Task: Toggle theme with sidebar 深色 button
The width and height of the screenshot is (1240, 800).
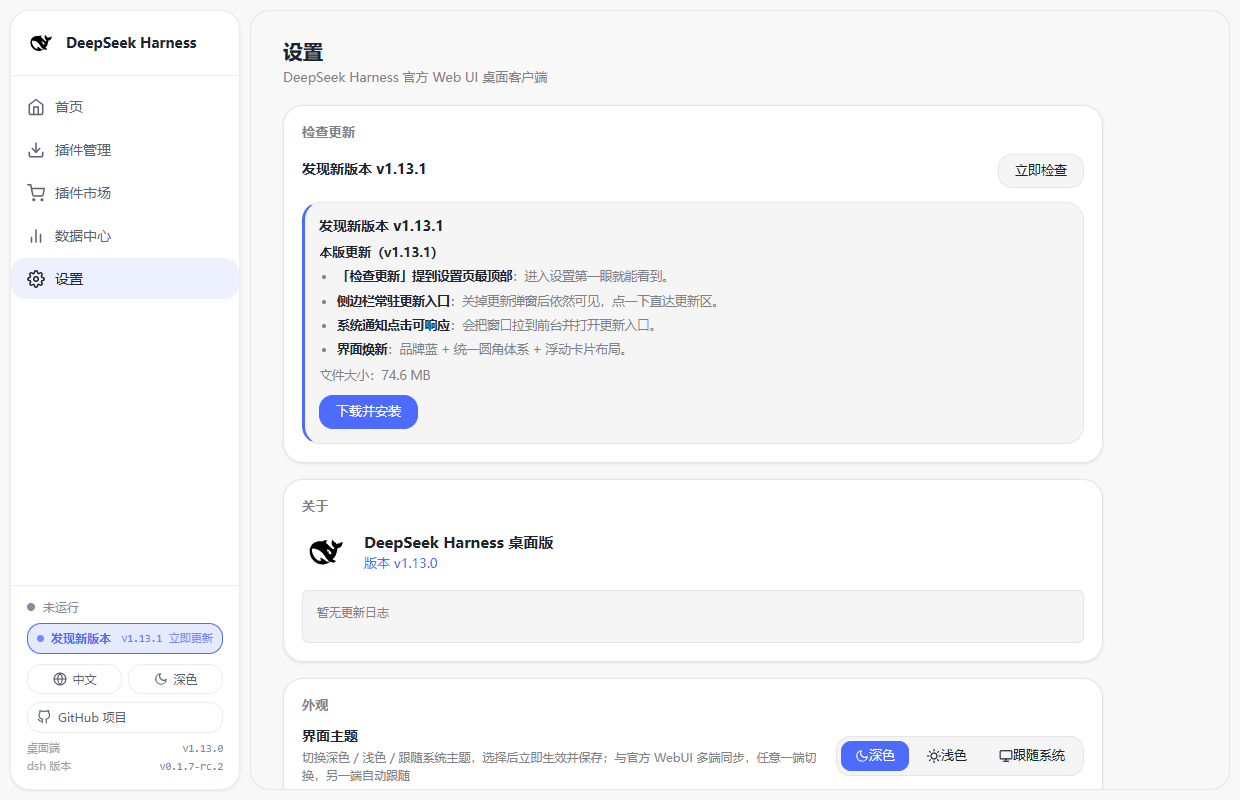Action: pos(175,679)
